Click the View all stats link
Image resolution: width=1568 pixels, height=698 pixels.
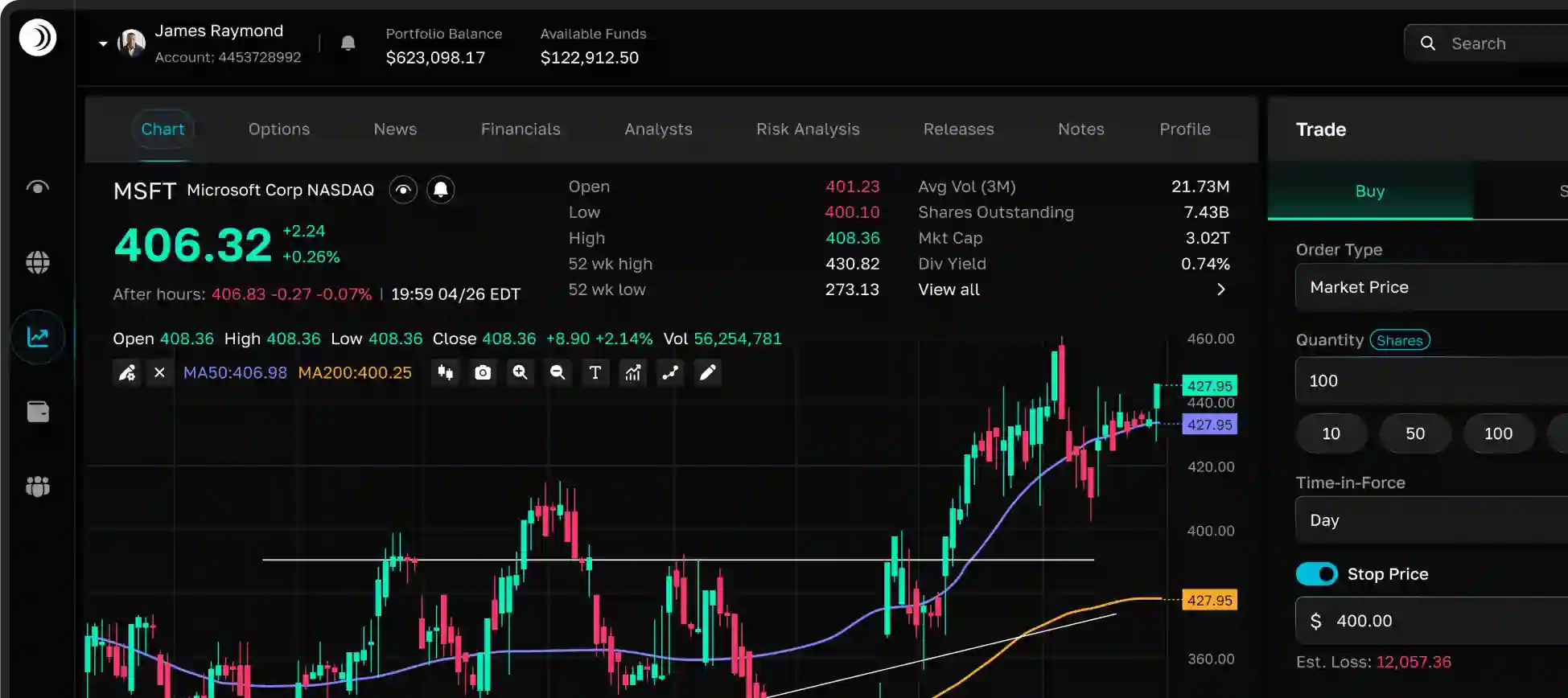[949, 289]
